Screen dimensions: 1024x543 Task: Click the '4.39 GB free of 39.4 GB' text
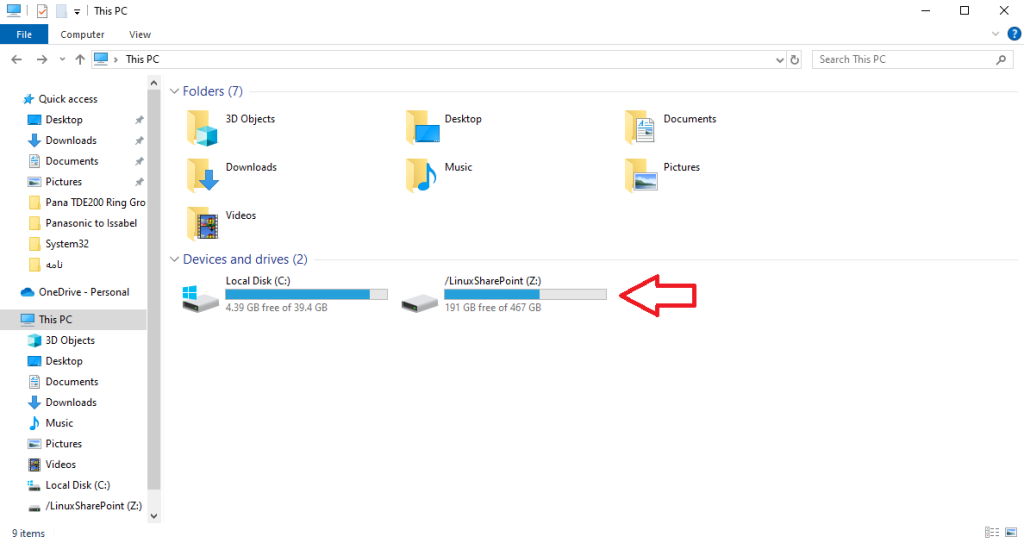point(276,308)
